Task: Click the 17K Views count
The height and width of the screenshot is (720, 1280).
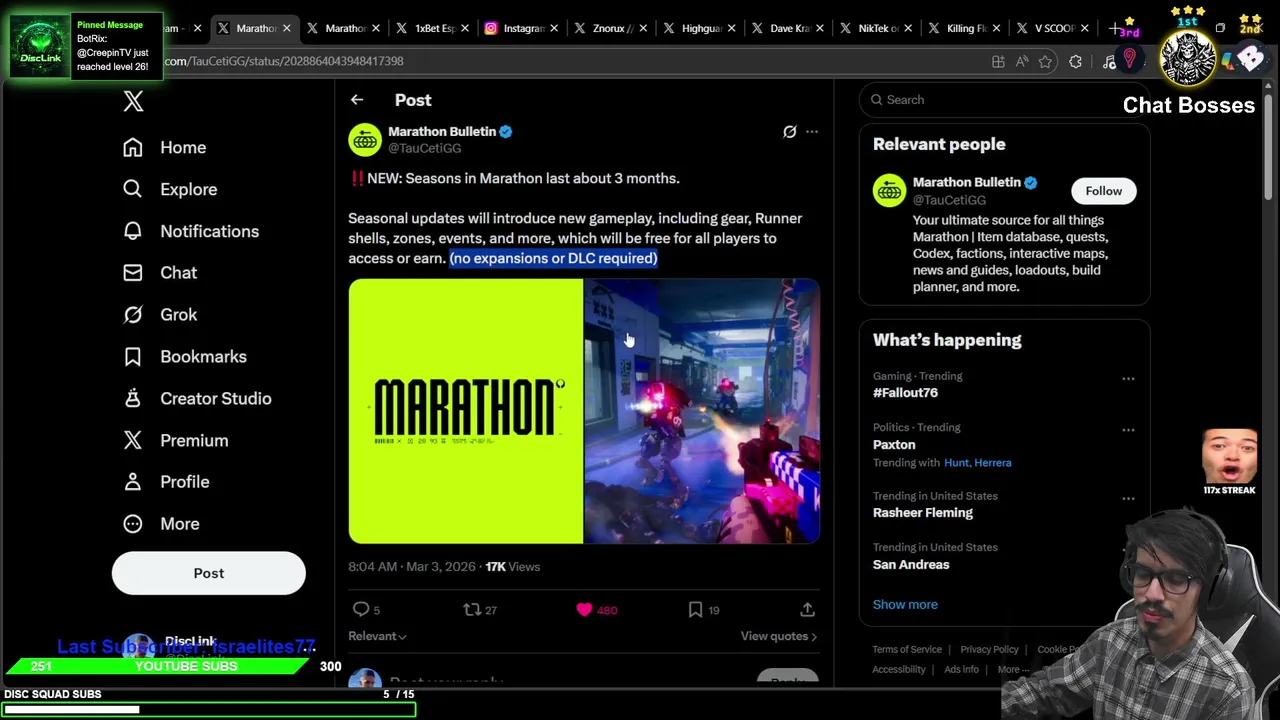Action: pos(513,567)
